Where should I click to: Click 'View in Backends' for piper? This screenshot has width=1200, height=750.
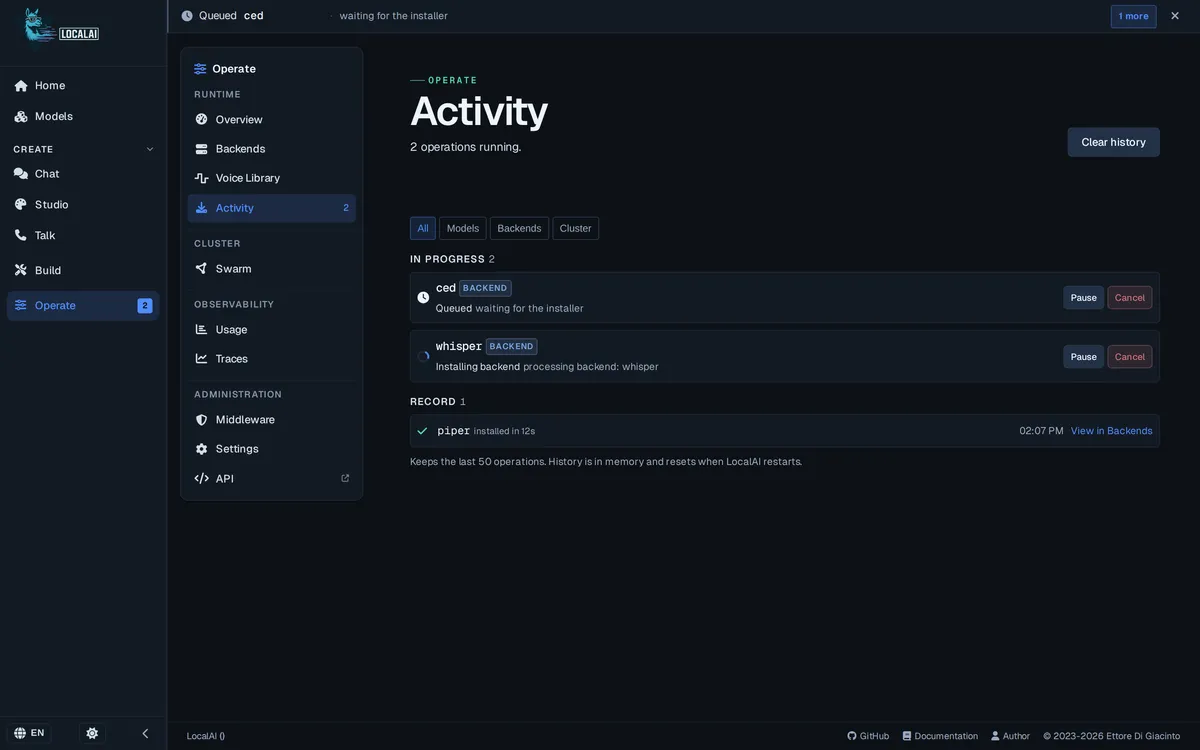1111,431
